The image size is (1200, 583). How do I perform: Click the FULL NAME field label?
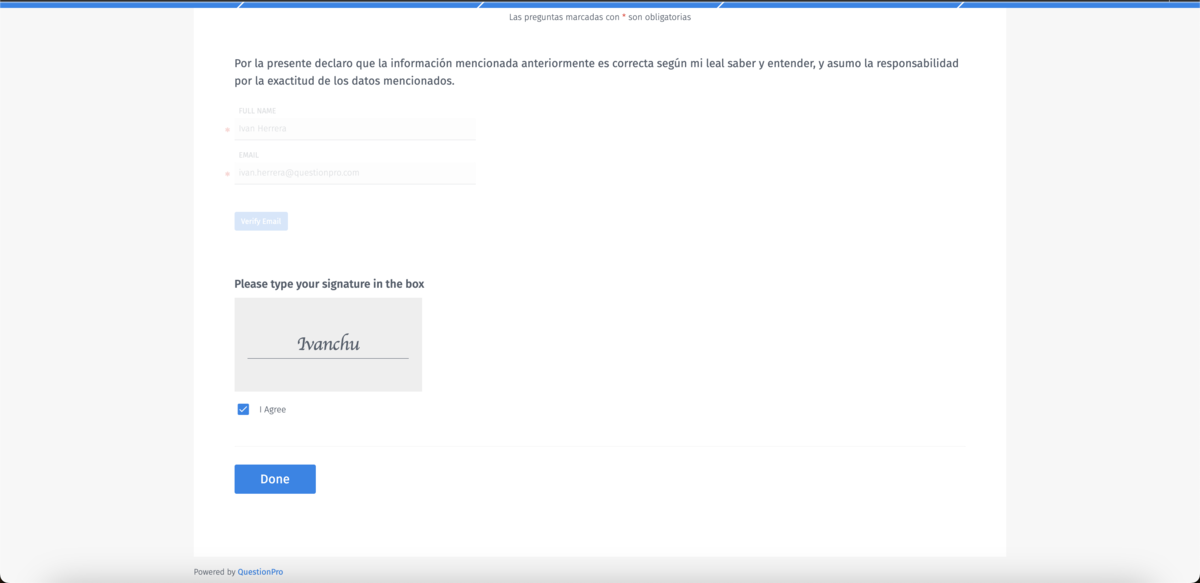257,111
